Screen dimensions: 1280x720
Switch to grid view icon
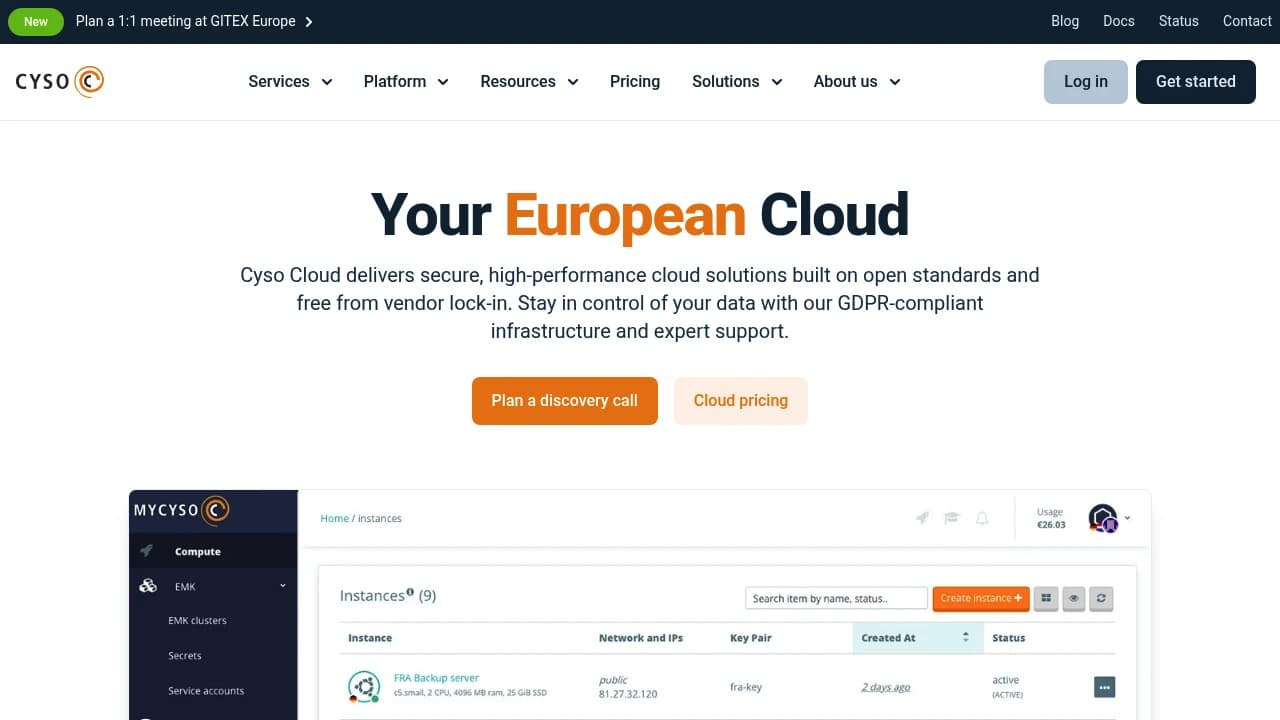1046,598
